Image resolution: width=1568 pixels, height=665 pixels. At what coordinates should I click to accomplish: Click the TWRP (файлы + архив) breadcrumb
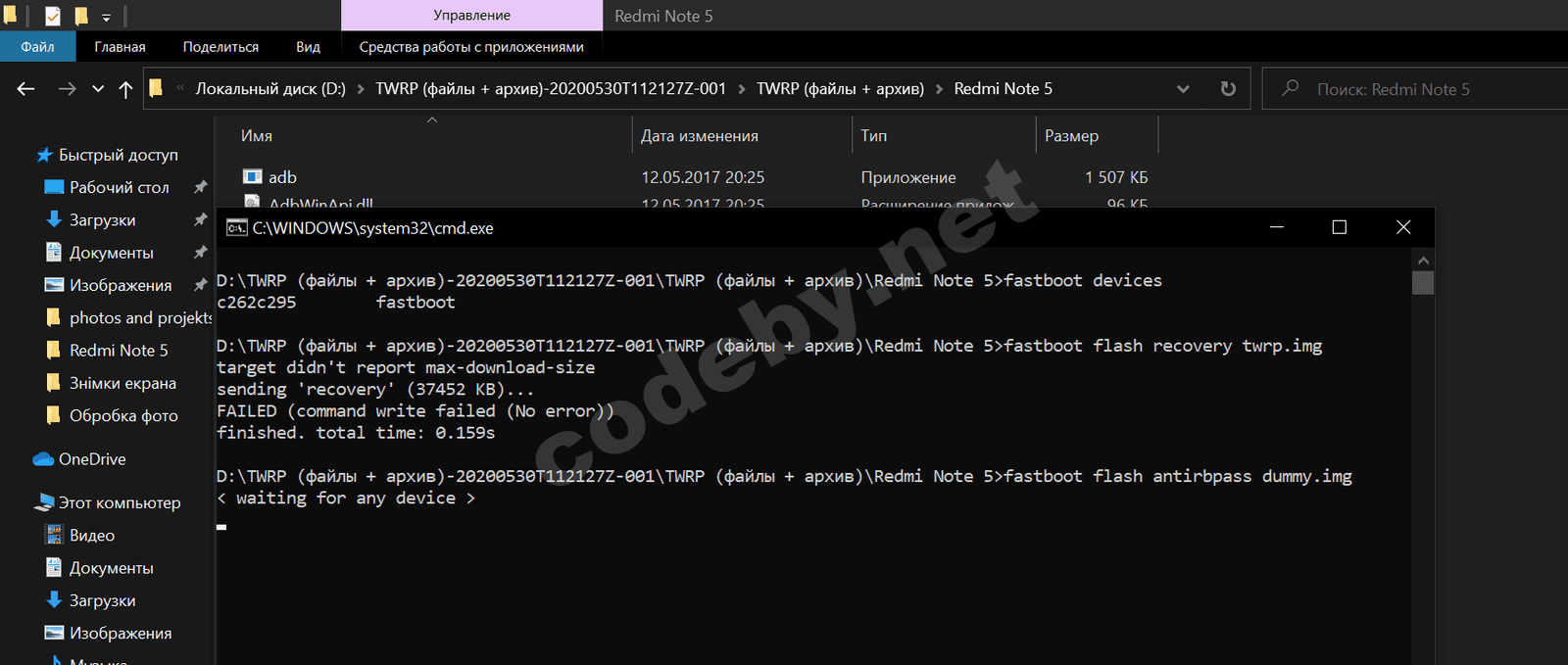(x=840, y=89)
